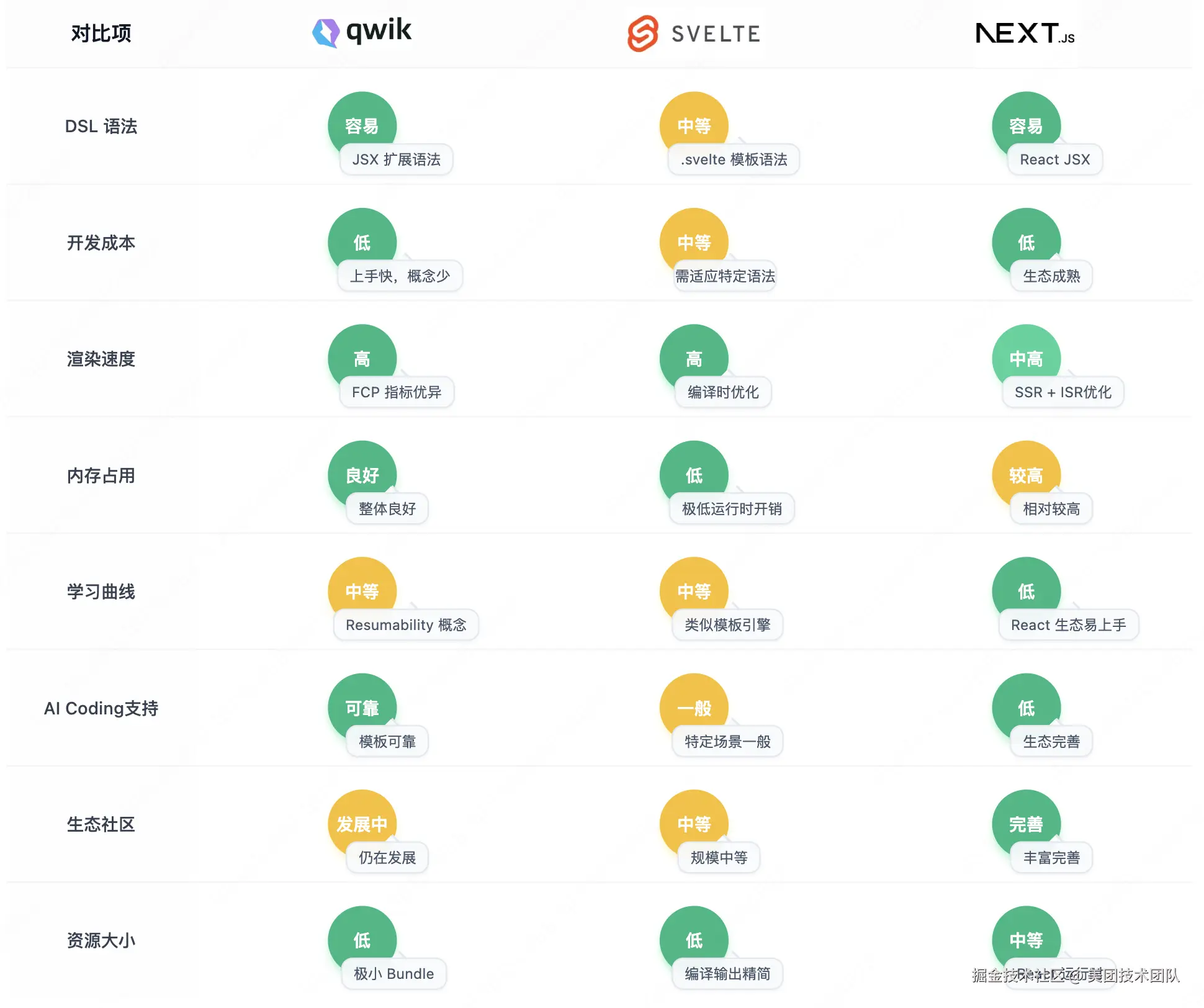
Task: Click Next.js light-green 中高 rendering speed badge
Action: point(1026,358)
